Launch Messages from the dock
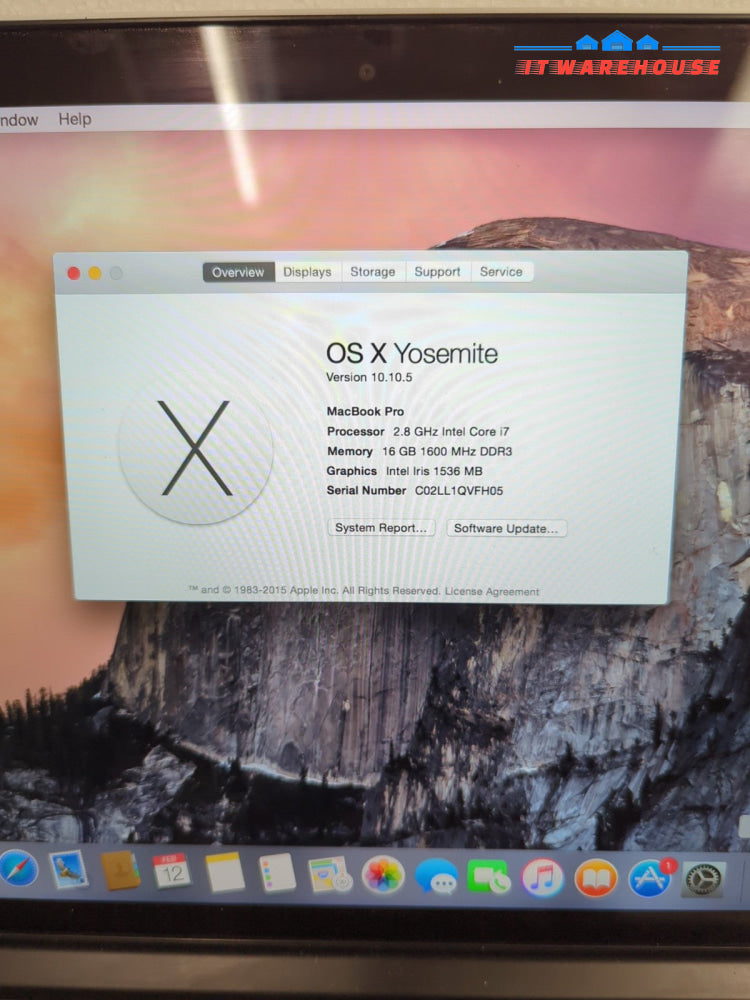 click(x=436, y=877)
